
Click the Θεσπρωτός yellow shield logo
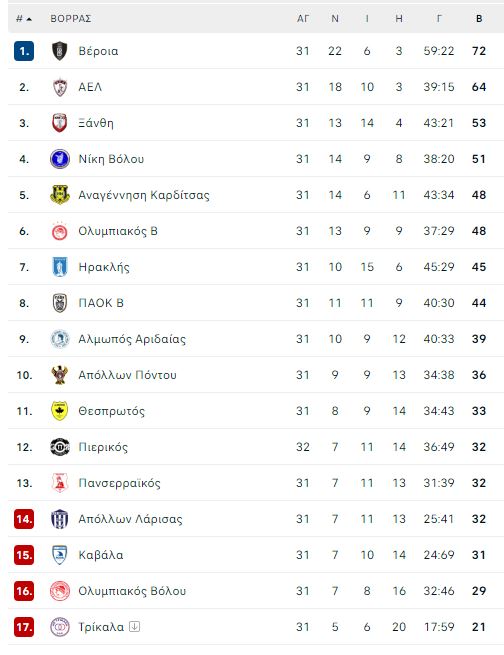click(60, 411)
